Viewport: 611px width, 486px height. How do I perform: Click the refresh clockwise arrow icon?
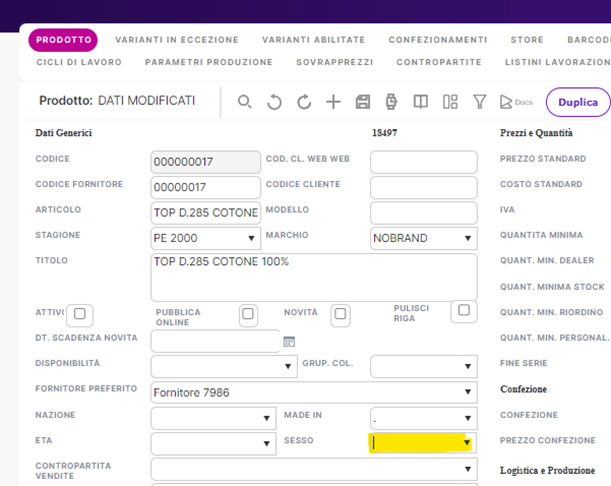coord(304,102)
